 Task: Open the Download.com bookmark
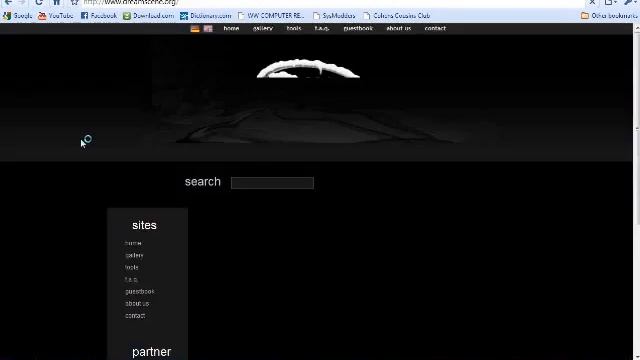point(149,16)
